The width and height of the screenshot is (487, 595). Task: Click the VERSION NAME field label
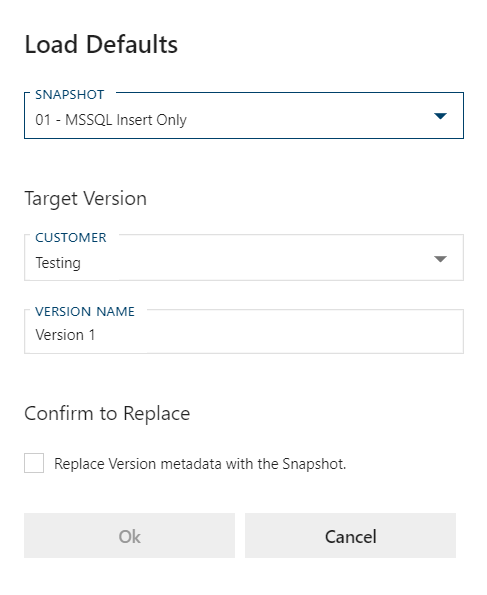pyautogui.click(x=85, y=312)
